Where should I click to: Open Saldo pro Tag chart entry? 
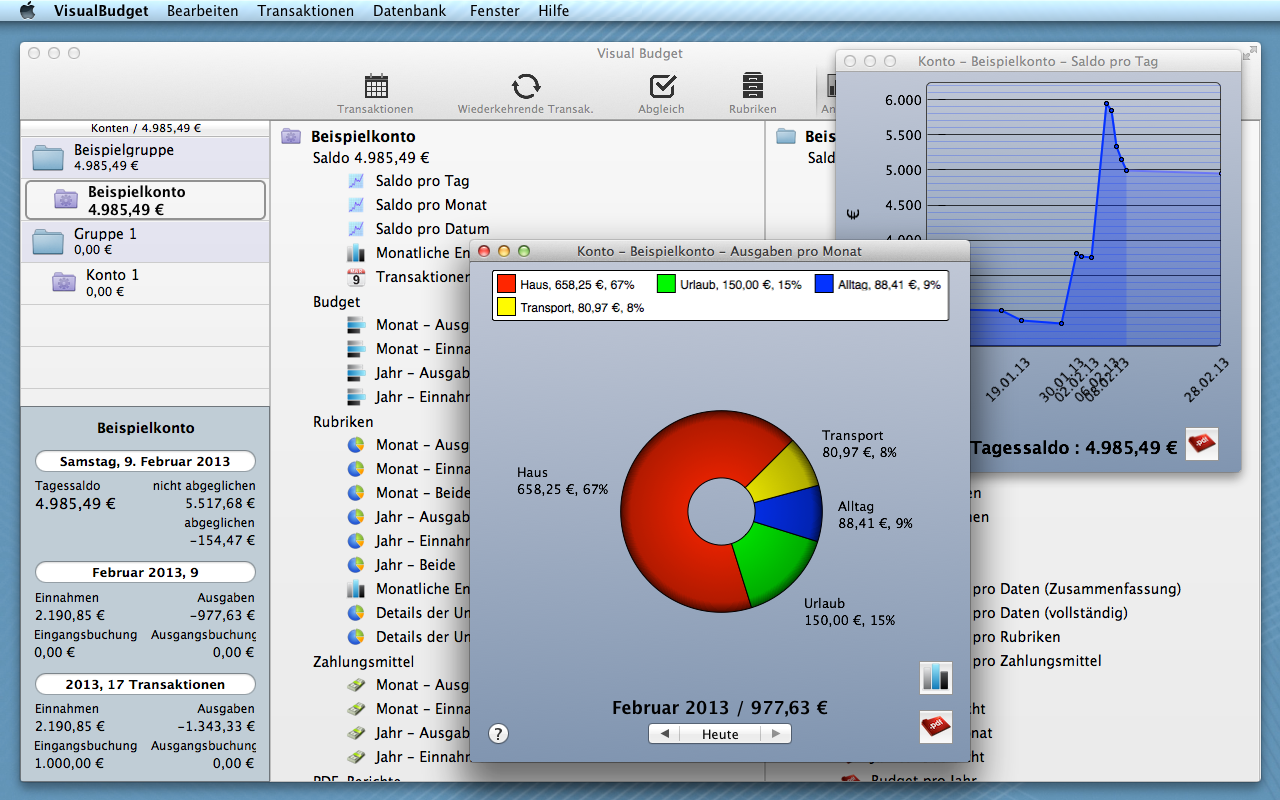coord(408,181)
